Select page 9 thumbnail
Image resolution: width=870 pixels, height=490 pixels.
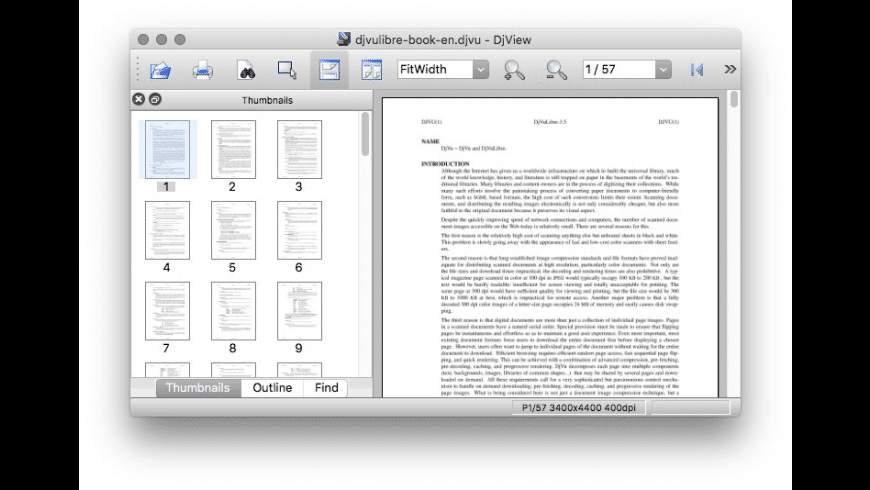click(299, 311)
